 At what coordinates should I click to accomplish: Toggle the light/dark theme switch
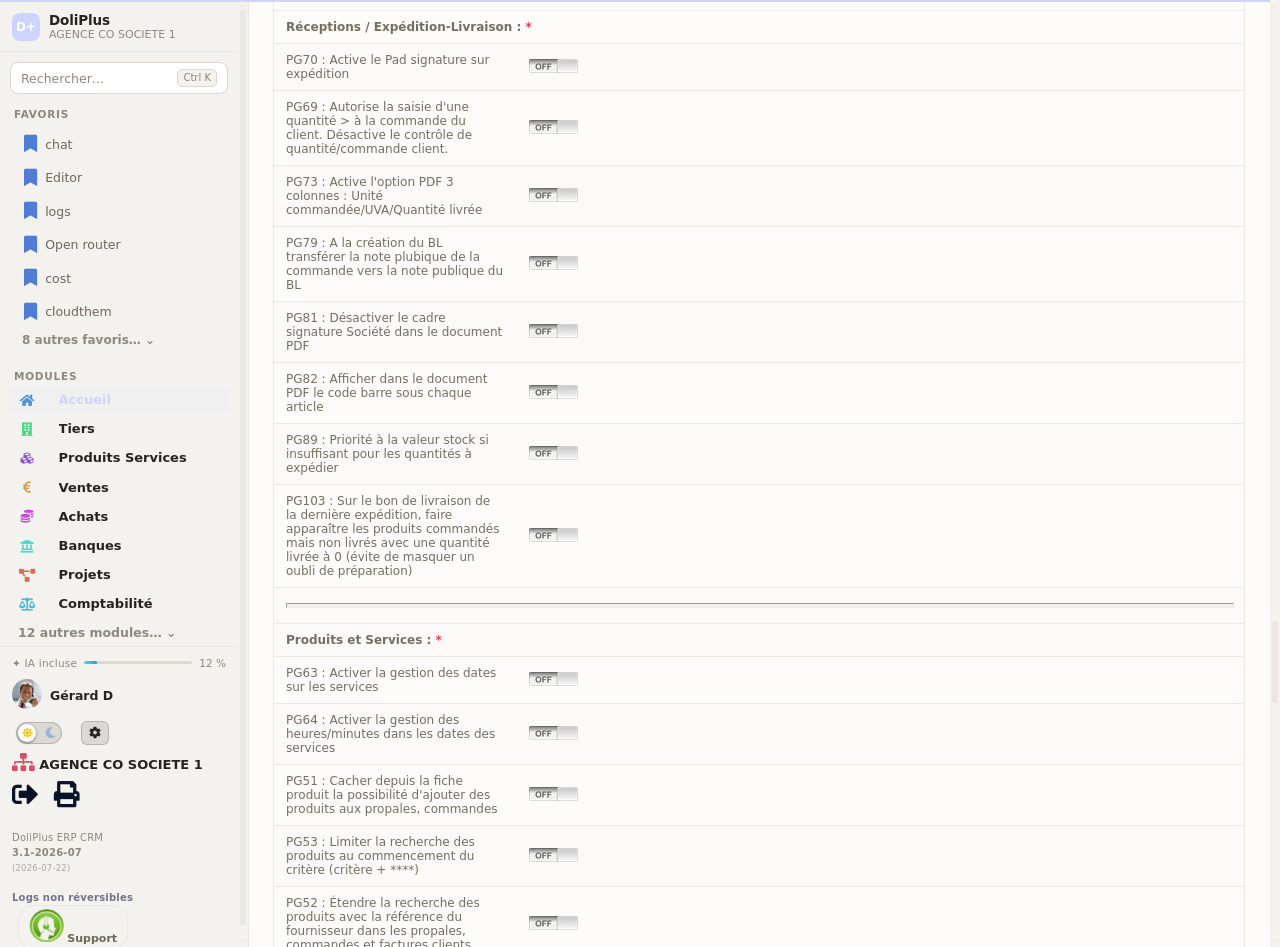39,733
